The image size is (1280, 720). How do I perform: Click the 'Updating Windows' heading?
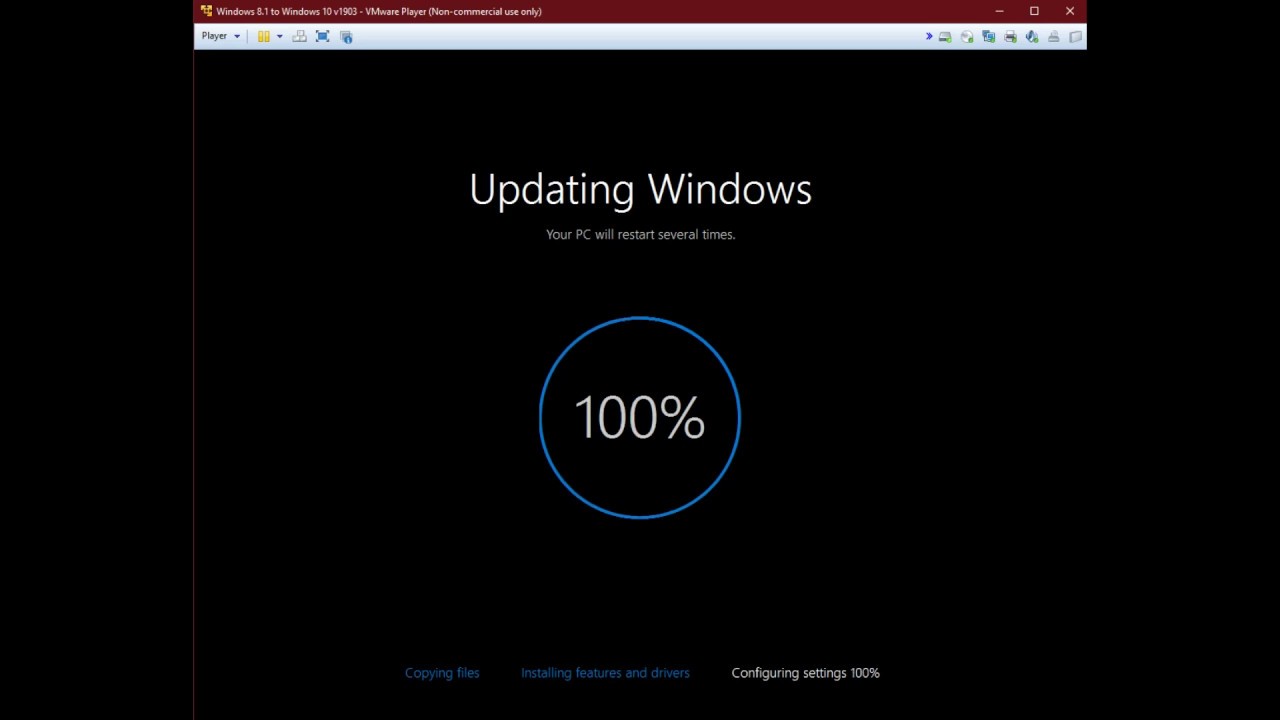pos(640,190)
